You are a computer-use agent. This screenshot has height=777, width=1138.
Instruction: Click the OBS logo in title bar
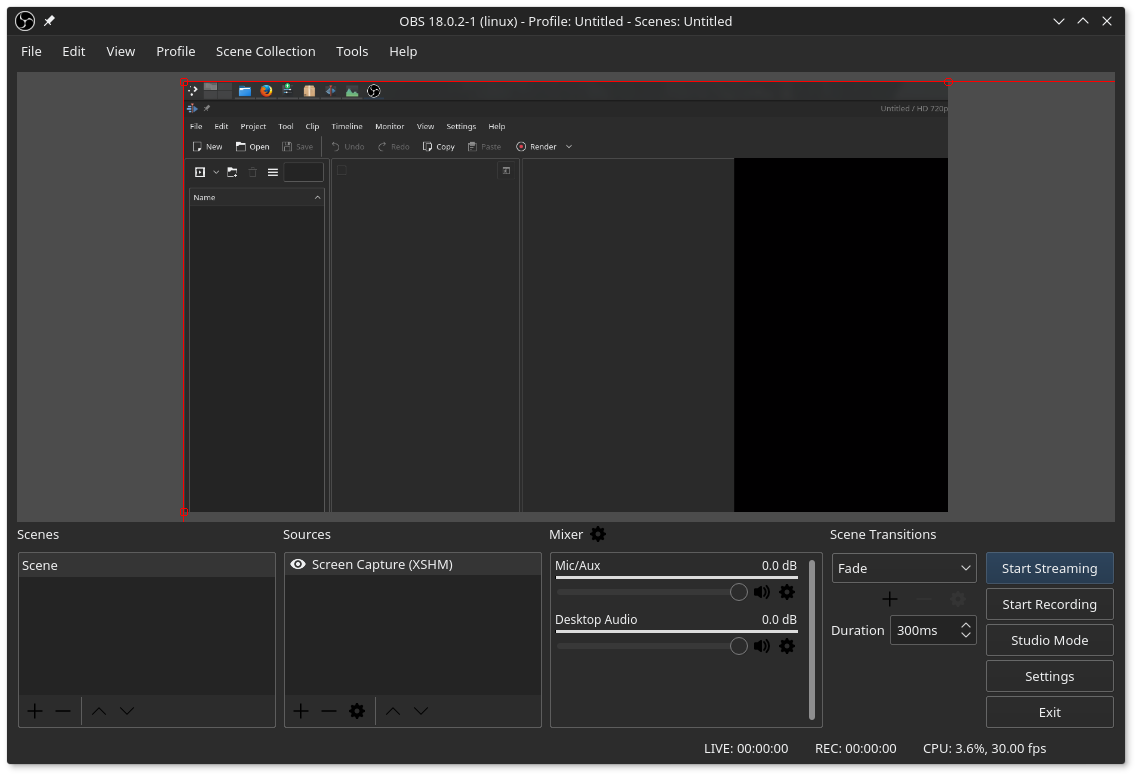click(x=25, y=21)
